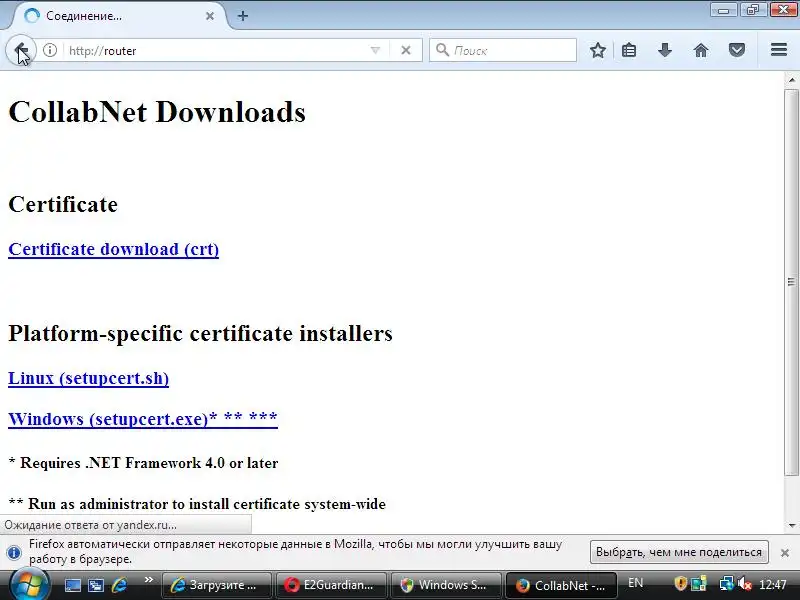Open the network connection tray icon
The image size is (800, 600).
click(x=727, y=584)
